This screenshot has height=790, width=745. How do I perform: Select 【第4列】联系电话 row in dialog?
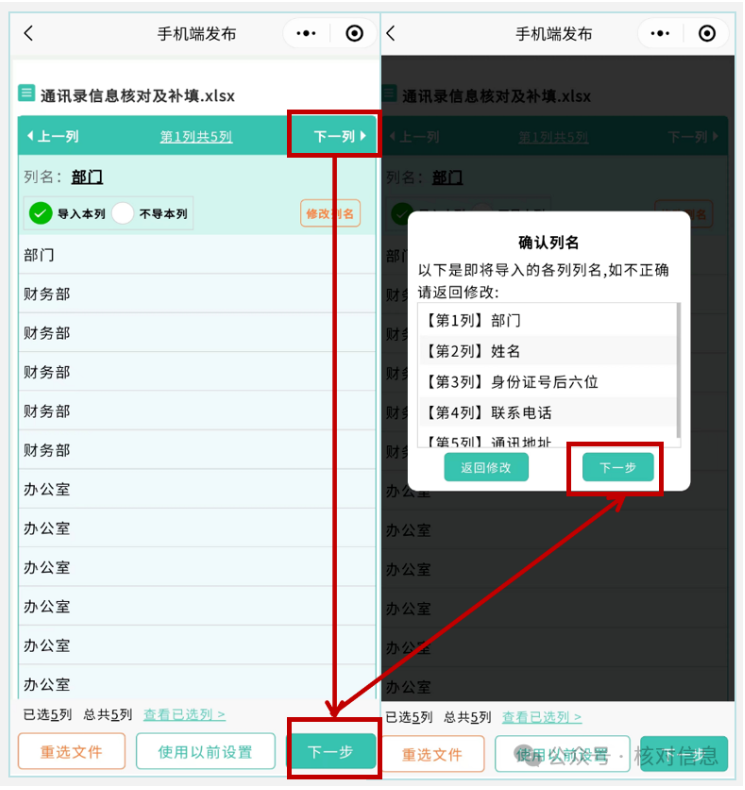pos(548,413)
